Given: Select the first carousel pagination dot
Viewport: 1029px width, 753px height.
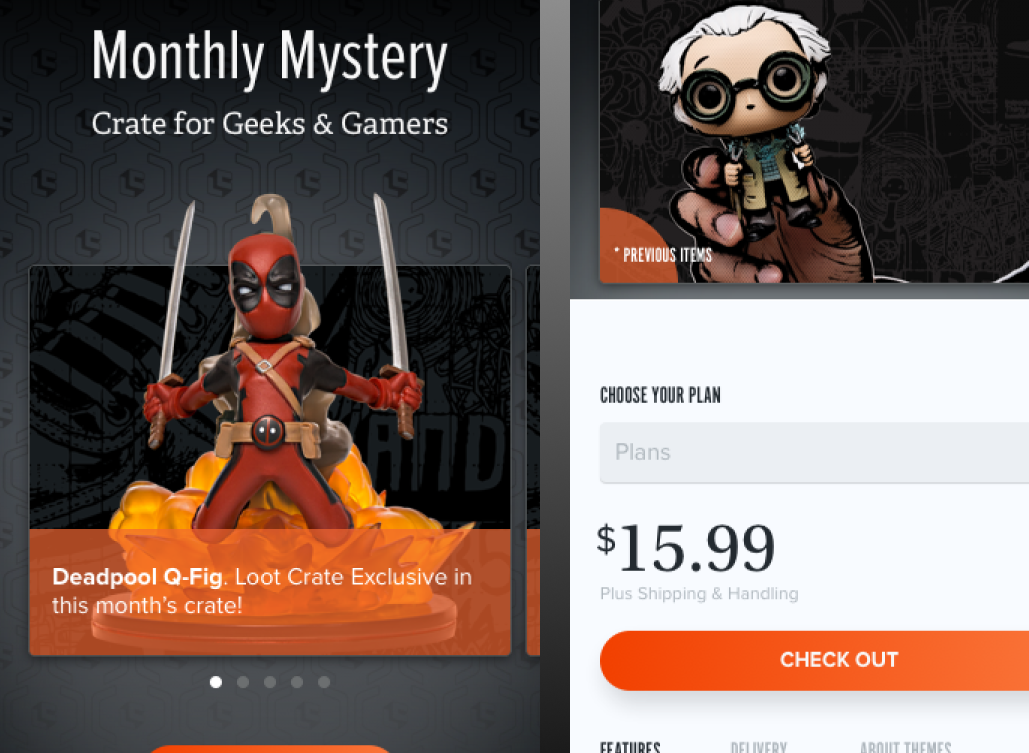Looking at the screenshot, I should 215,682.
